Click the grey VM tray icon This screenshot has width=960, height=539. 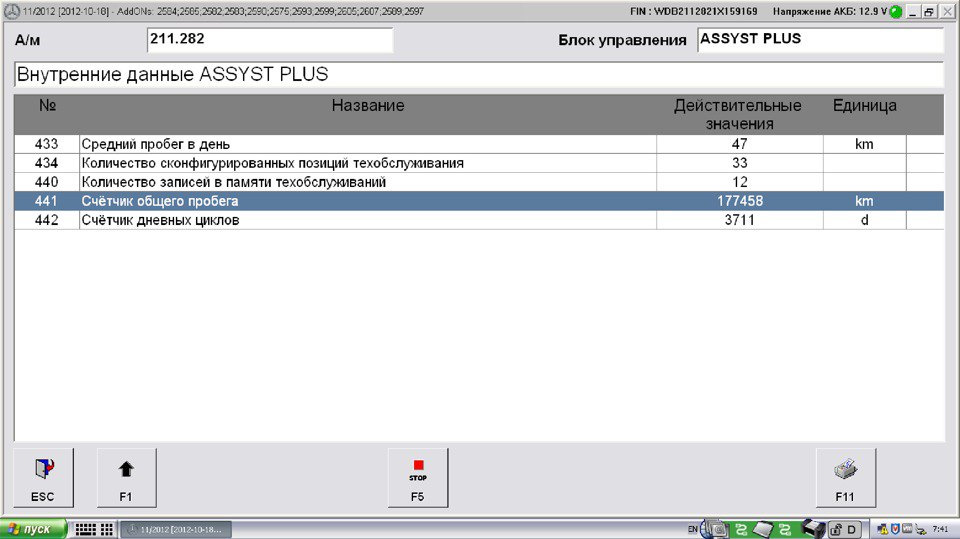click(x=907, y=529)
